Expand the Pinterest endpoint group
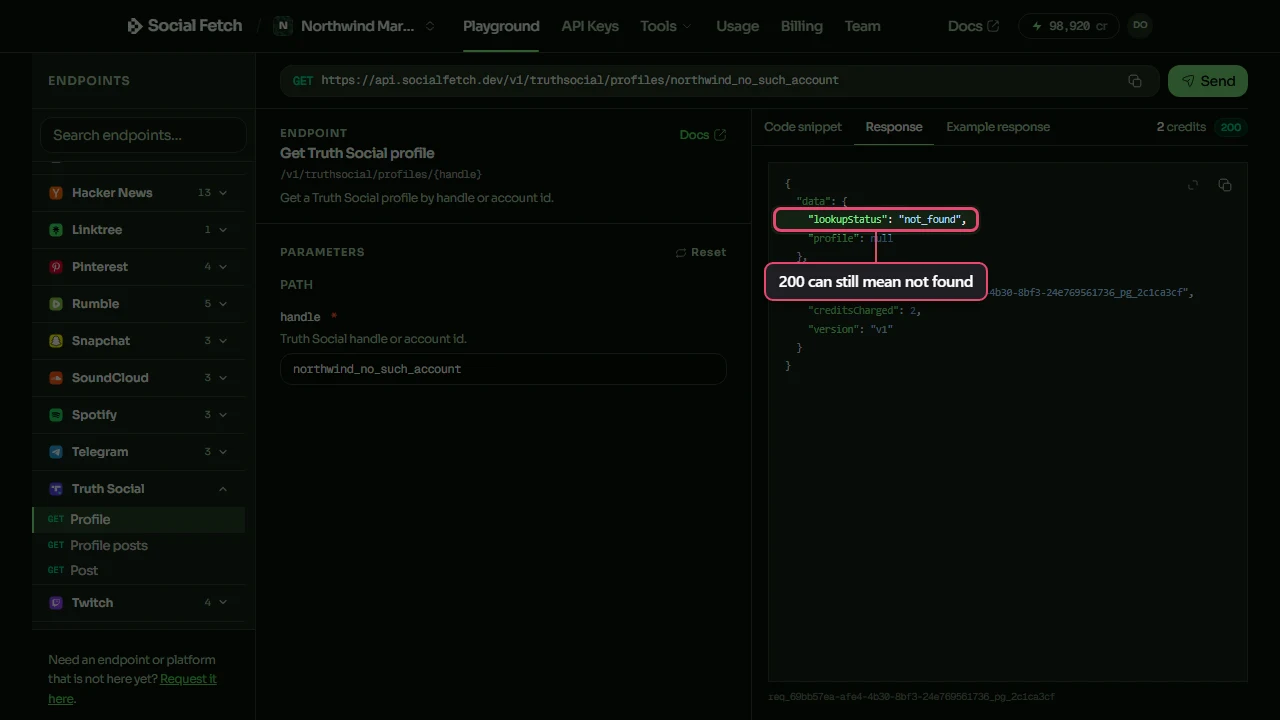Image resolution: width=1280 pixels, height=720 pixels. [x=138, y=266]
